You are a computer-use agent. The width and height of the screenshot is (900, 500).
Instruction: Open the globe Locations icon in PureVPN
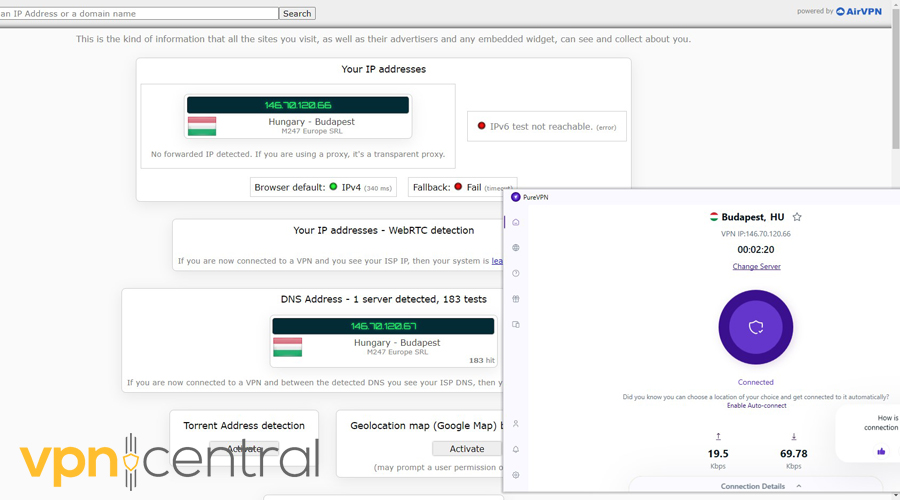(x=515, y=247)
